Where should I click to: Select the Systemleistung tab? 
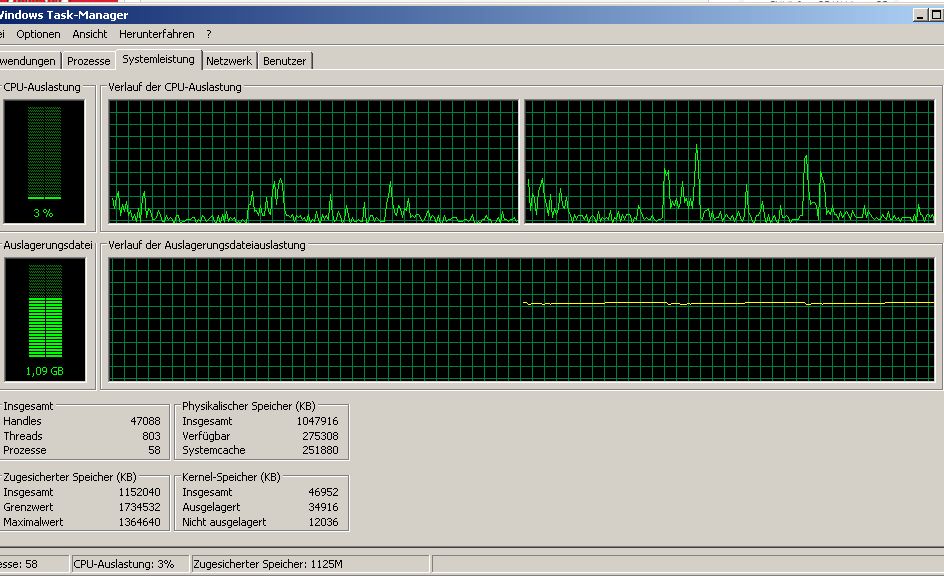[x=158, y=59]
